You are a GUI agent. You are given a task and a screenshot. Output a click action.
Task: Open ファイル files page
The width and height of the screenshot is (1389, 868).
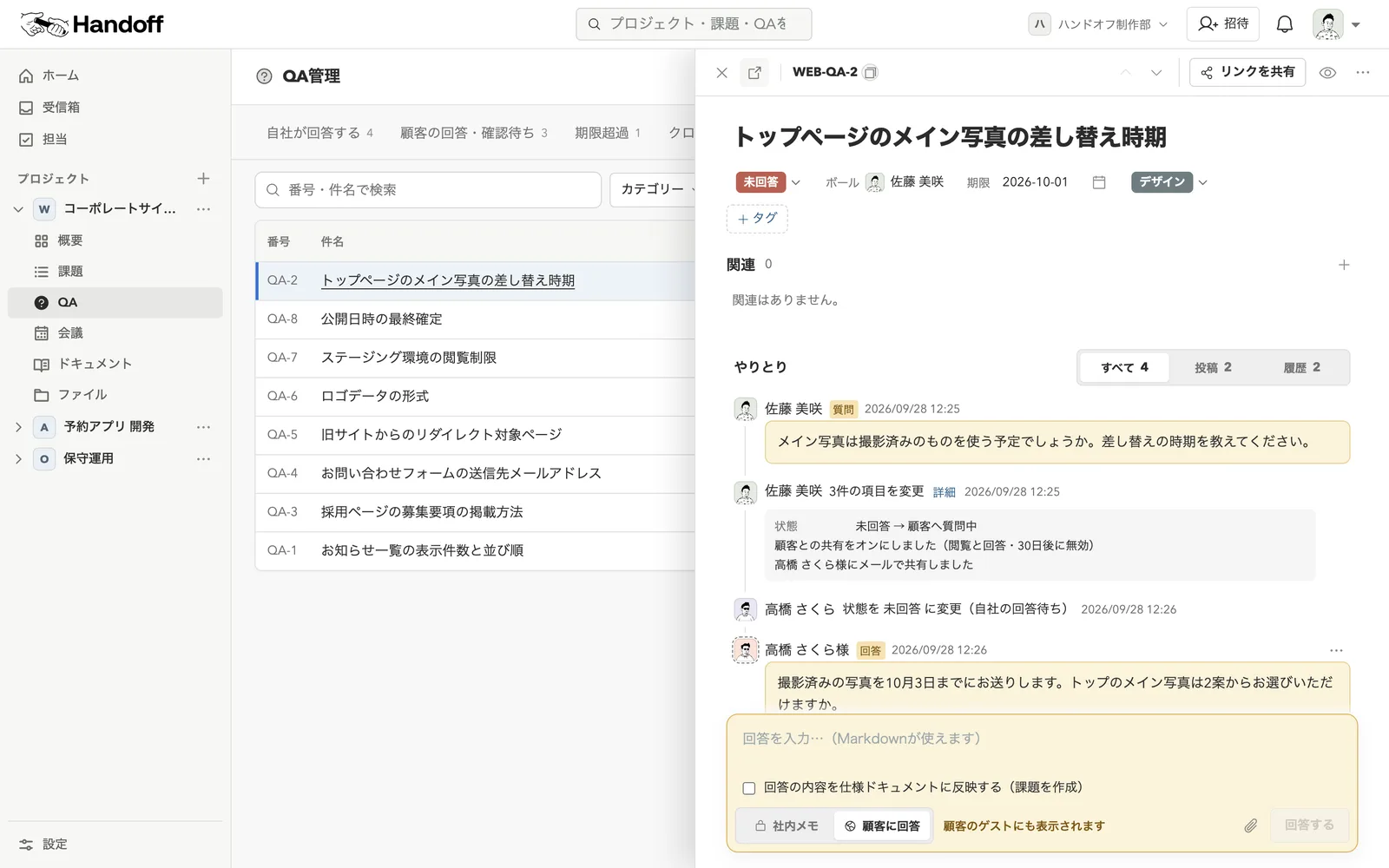[115, 395]
